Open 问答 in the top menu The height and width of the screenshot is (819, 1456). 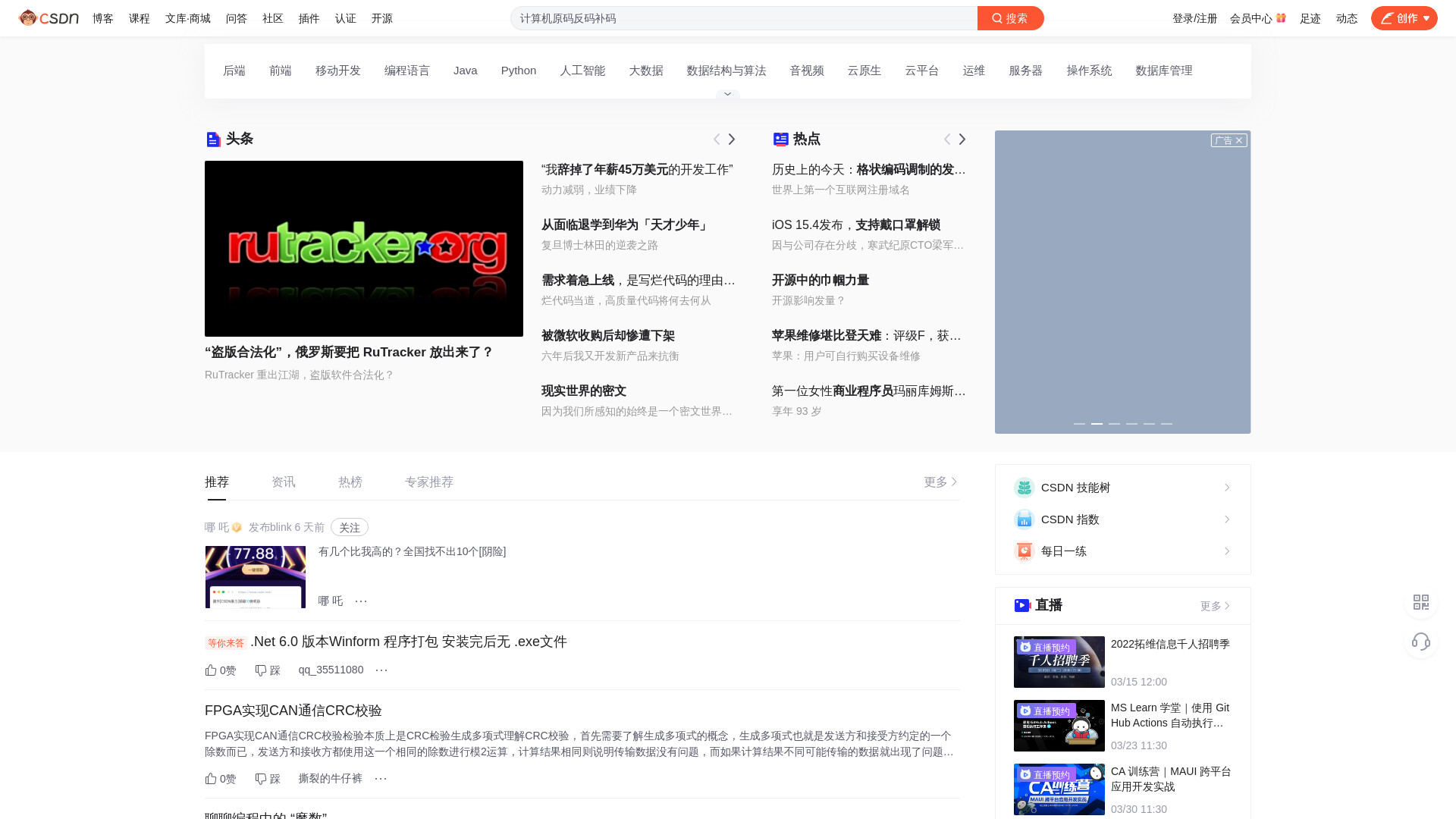(237, 18)
